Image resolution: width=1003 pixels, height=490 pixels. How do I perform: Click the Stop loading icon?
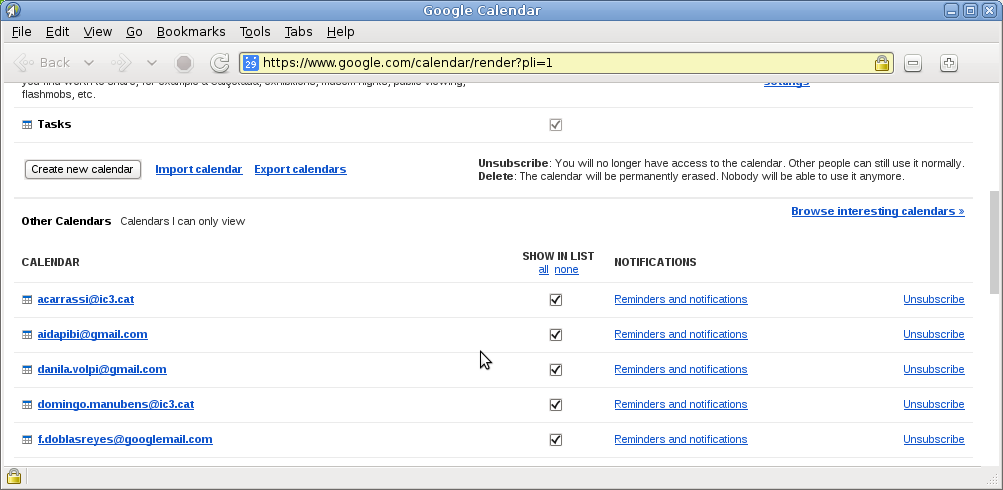[x=184, y=63]
